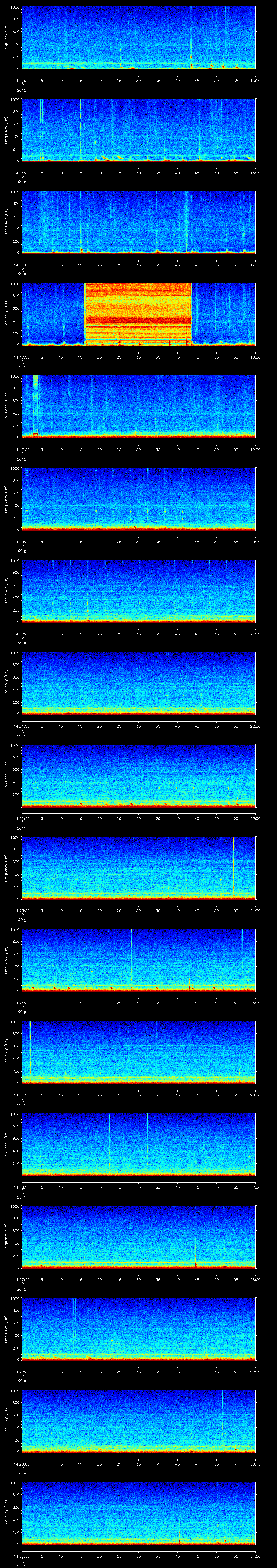
Task: Open the first spectrogram panel starting 14:14:00
Action: 138,38
